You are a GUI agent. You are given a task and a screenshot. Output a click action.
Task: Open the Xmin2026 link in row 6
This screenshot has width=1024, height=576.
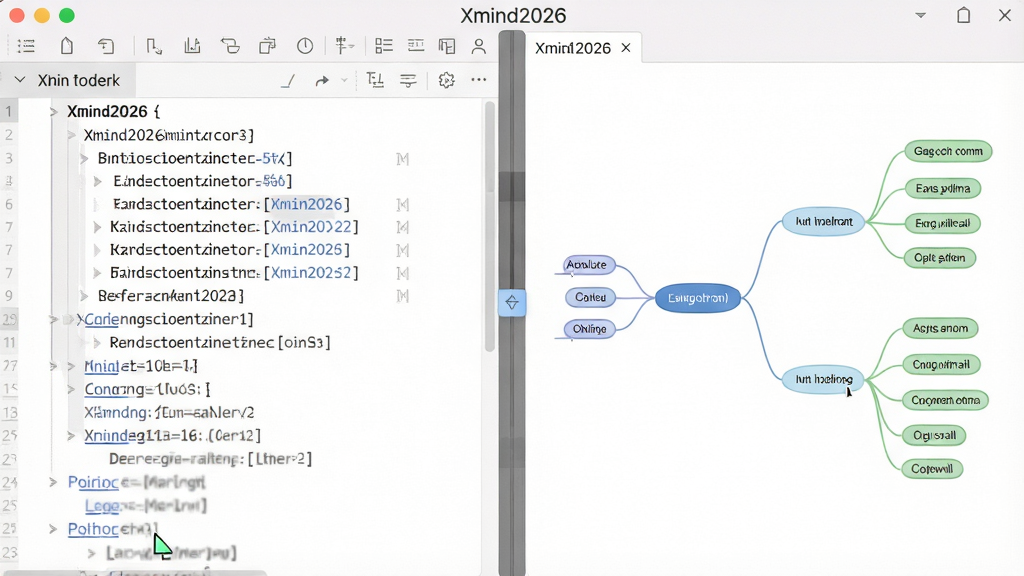click(306, 204)
